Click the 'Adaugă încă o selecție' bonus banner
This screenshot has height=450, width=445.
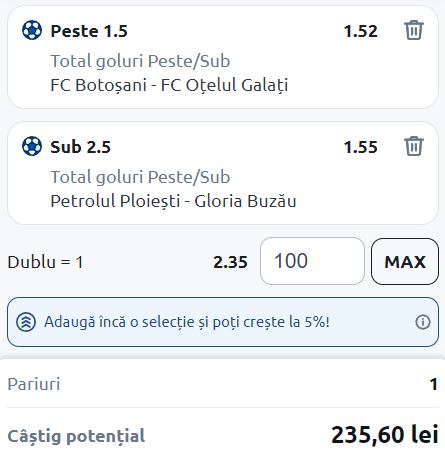[223, 322]
